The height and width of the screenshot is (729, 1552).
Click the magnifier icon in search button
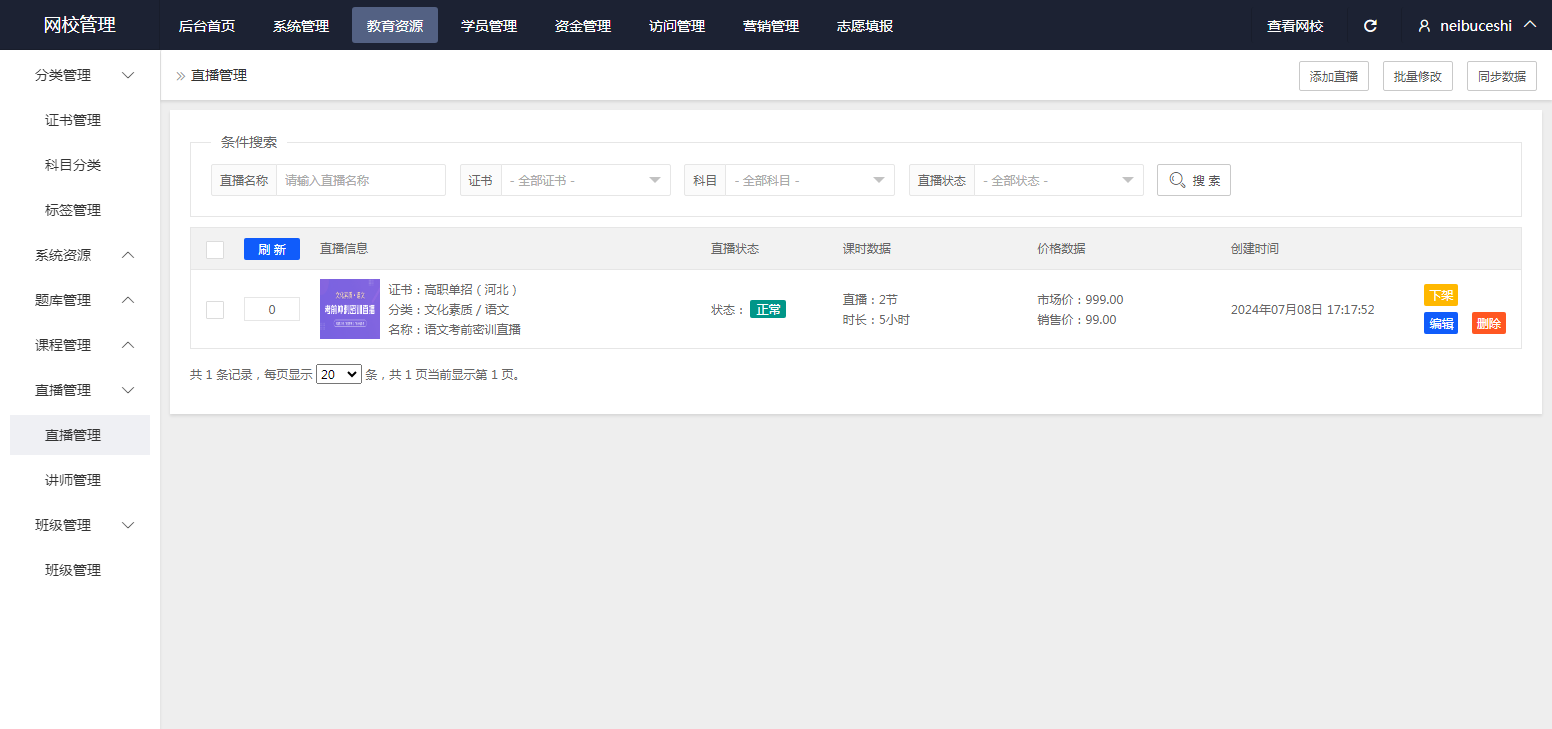click(x=1177, y=180)
